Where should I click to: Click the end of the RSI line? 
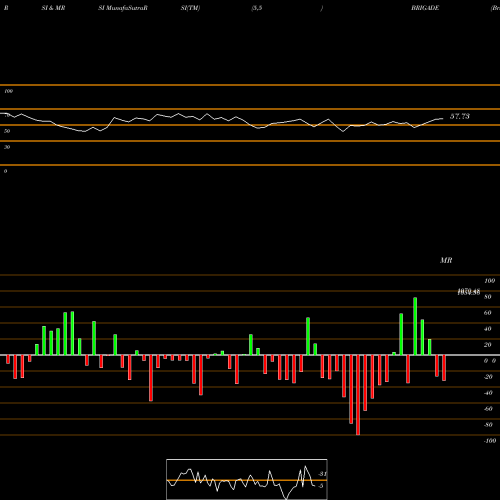click(x=443, y=118)
